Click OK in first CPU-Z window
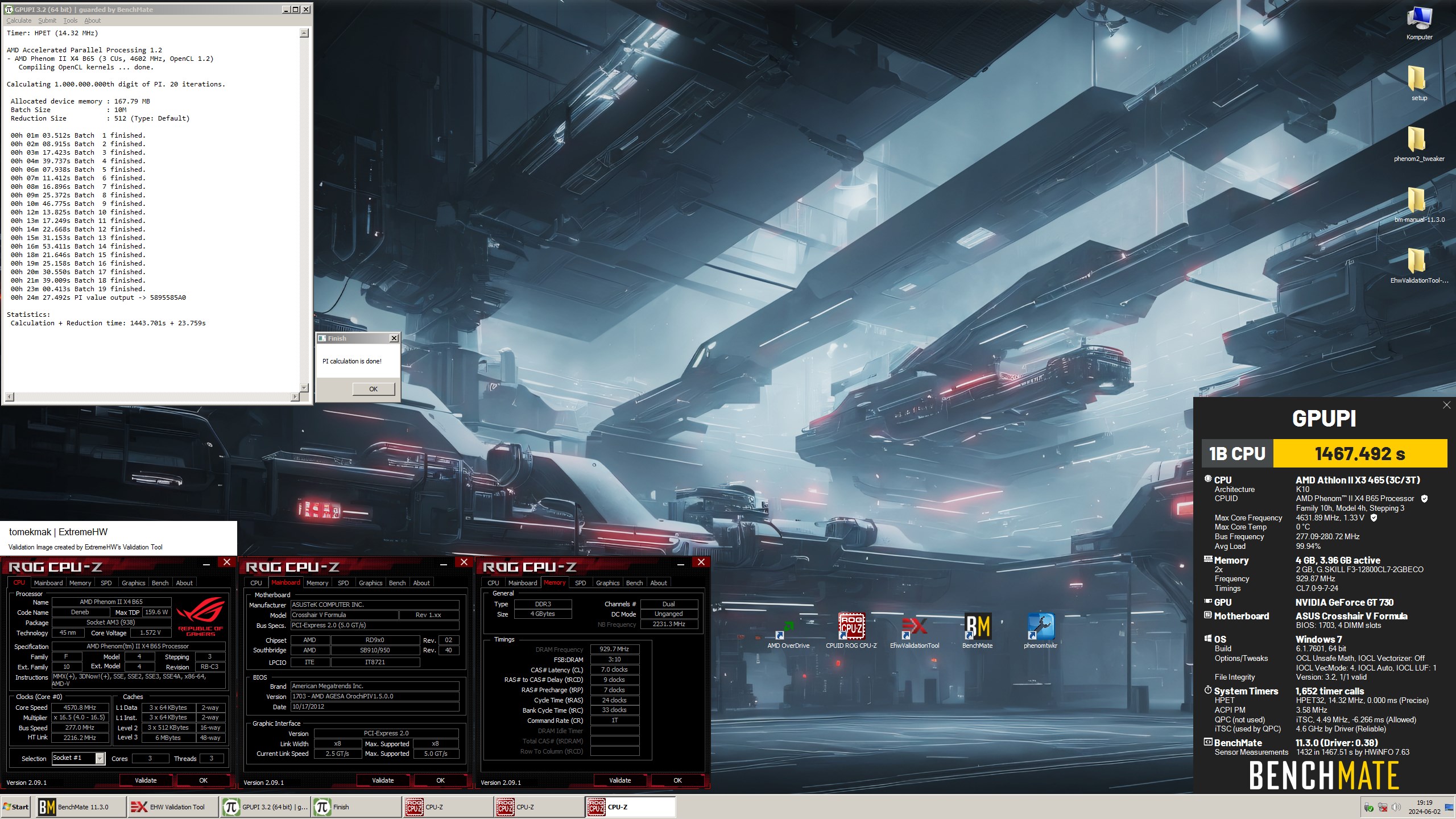 [203, 780]
